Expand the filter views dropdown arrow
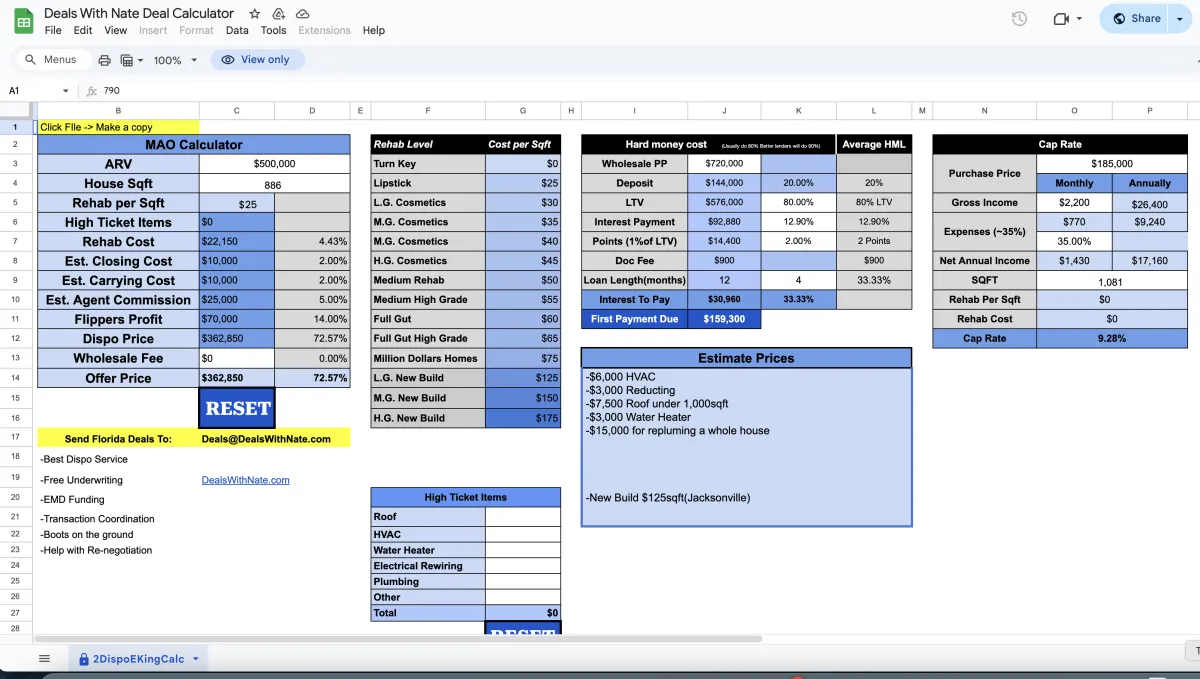Screen dimensions: 1200x679 point(141,60)
